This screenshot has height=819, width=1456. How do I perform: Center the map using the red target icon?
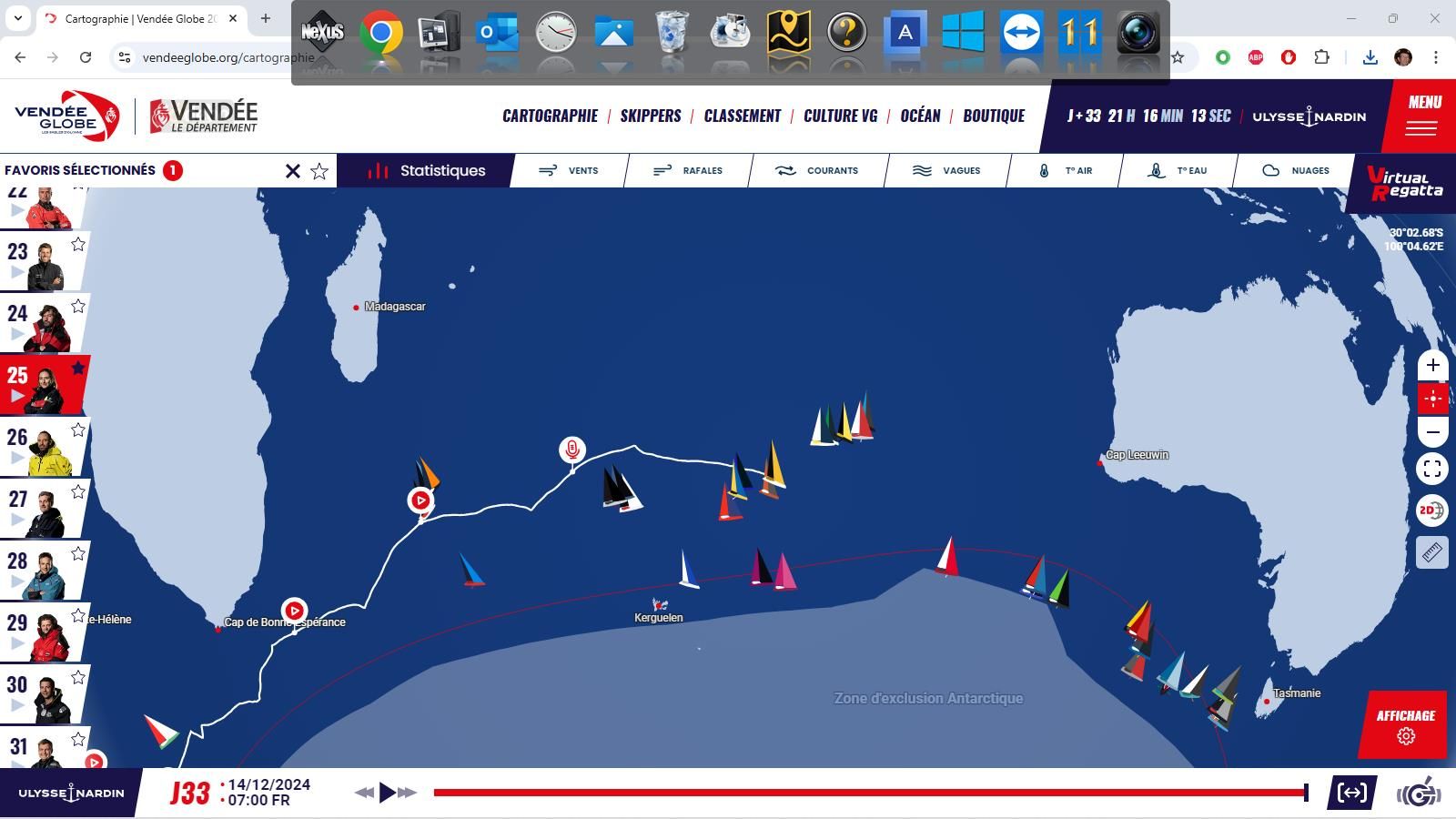pos(1432,399)
